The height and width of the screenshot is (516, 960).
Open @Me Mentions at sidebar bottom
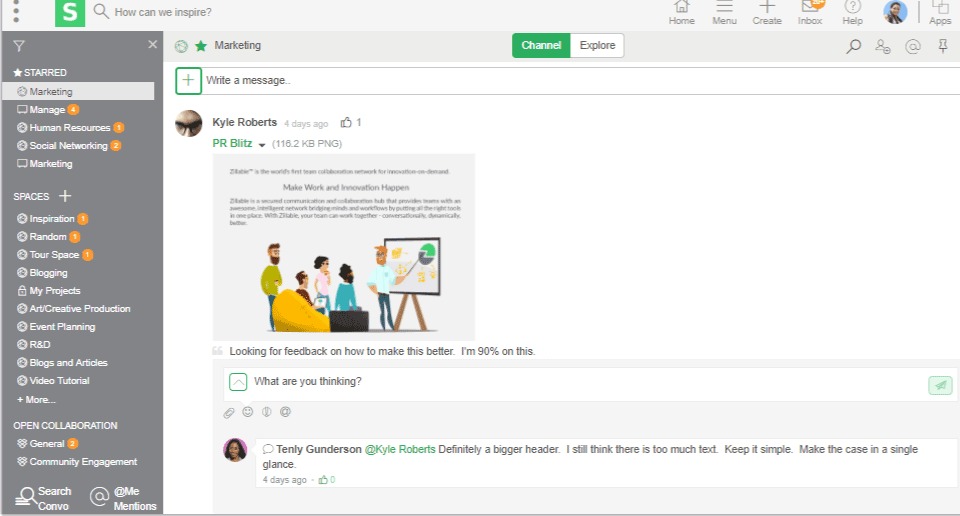(x=123, y=498)
